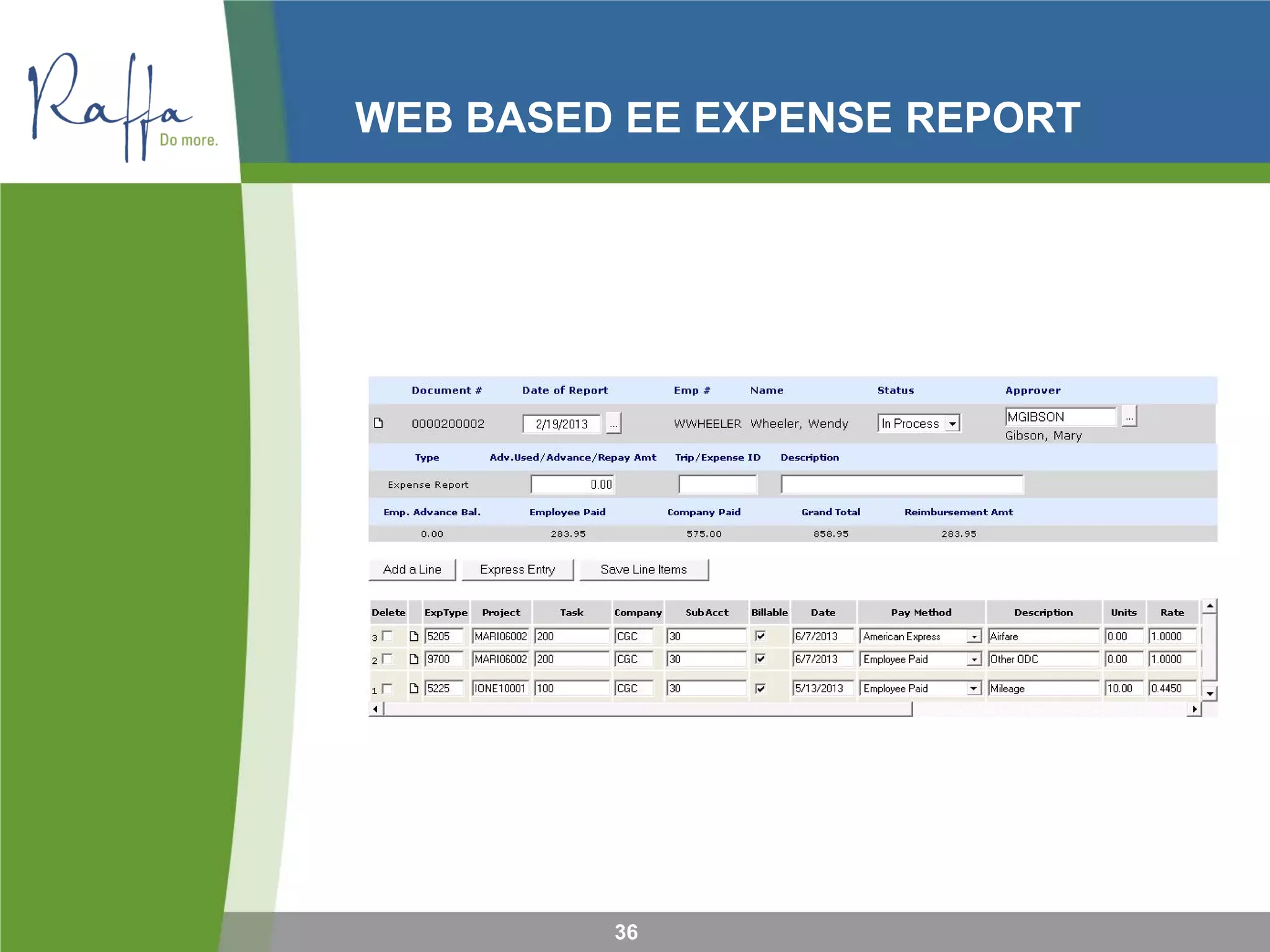
Task: Click the document number 0000200002
Action: pos(448,424)
